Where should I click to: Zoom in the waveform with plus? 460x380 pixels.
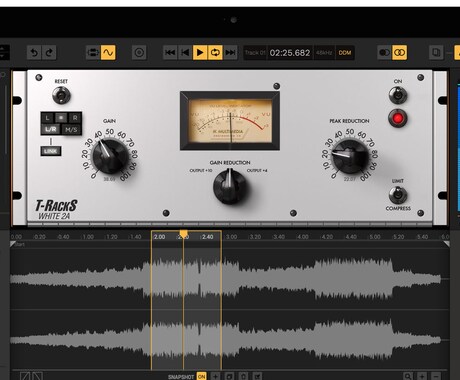point(422,377)
